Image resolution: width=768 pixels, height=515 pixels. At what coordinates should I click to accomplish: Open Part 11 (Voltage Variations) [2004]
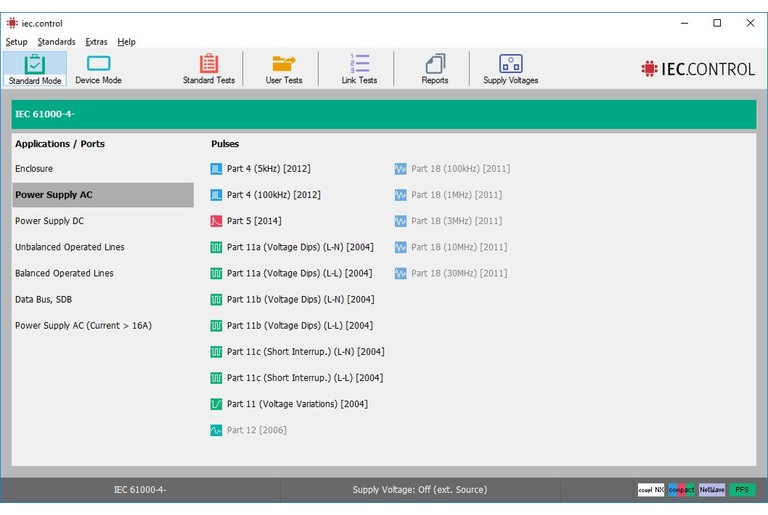[x=297, y=404]
